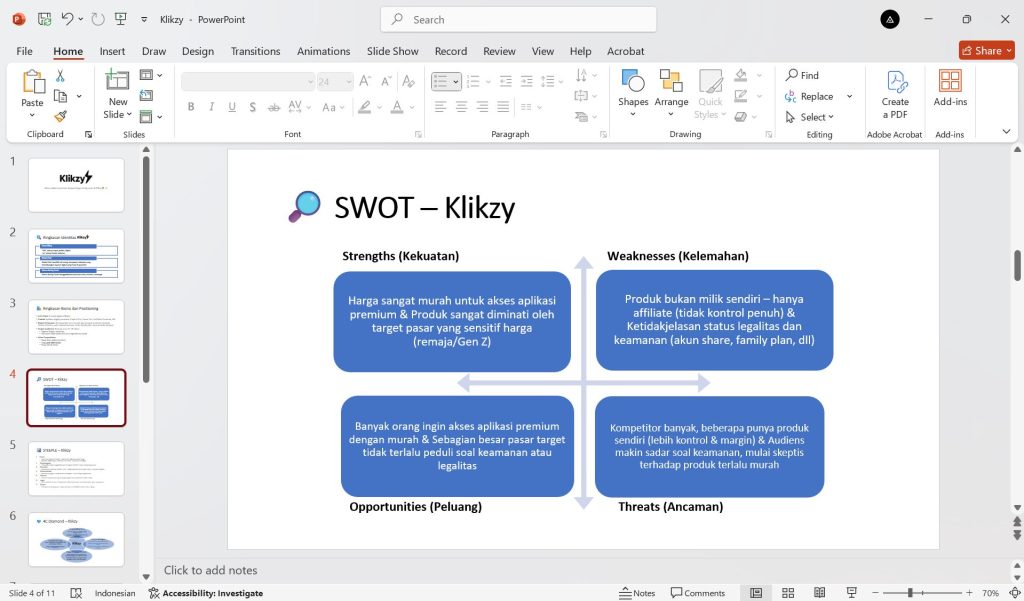Start Slide Show from the status bar icon

tap(851, 592)
